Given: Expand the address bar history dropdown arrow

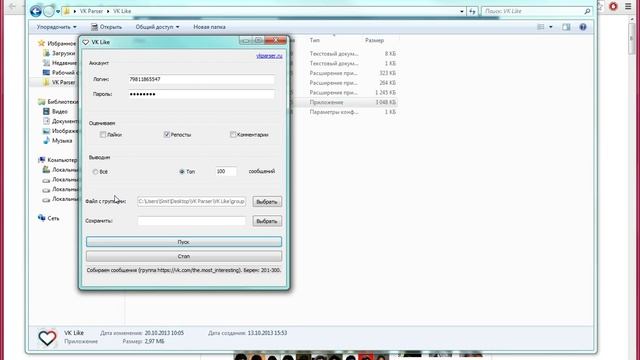Looking at the screenshot, I should (462, 11).
